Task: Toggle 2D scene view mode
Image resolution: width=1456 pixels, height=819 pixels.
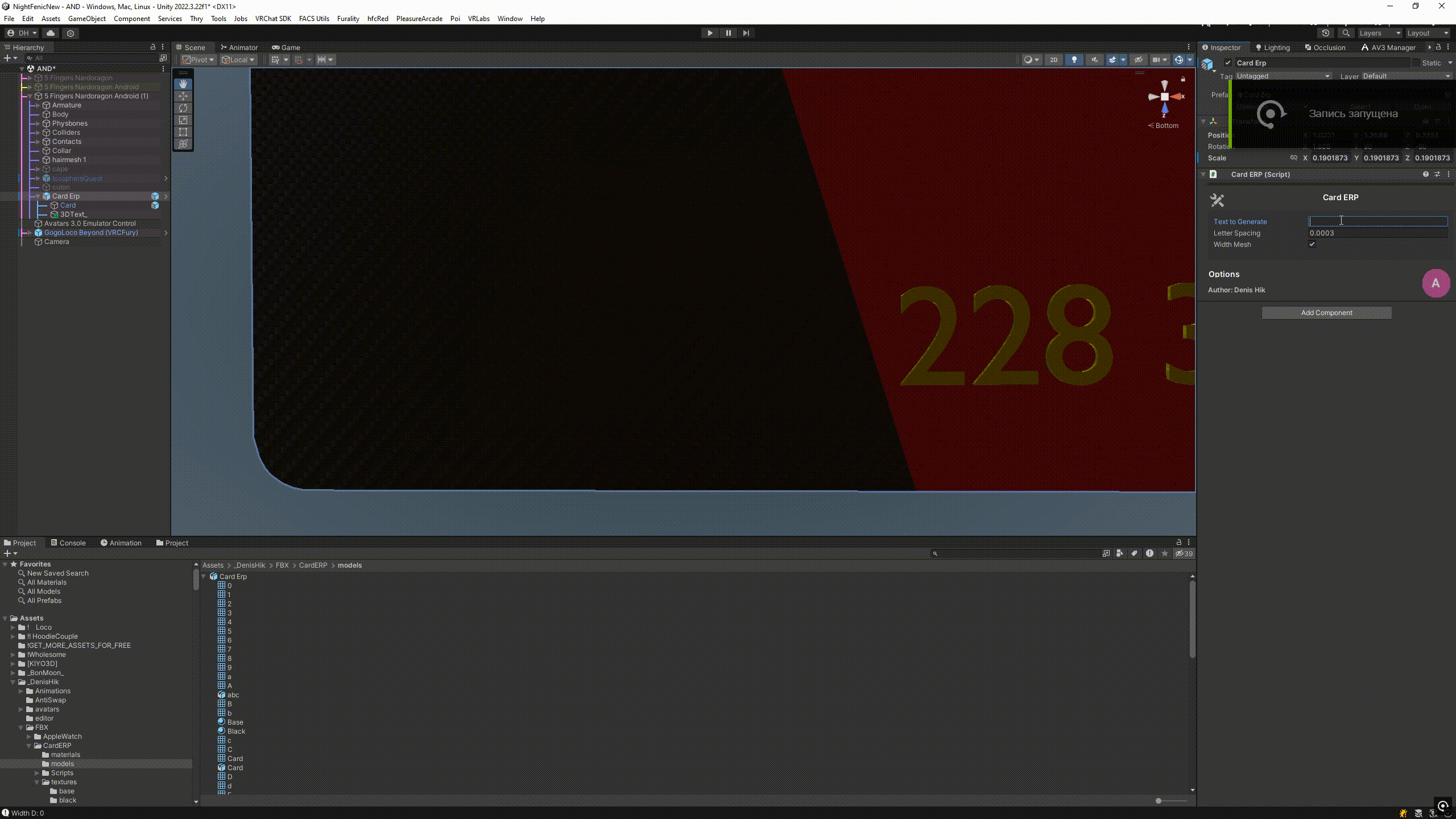Action: point(1053,60)
